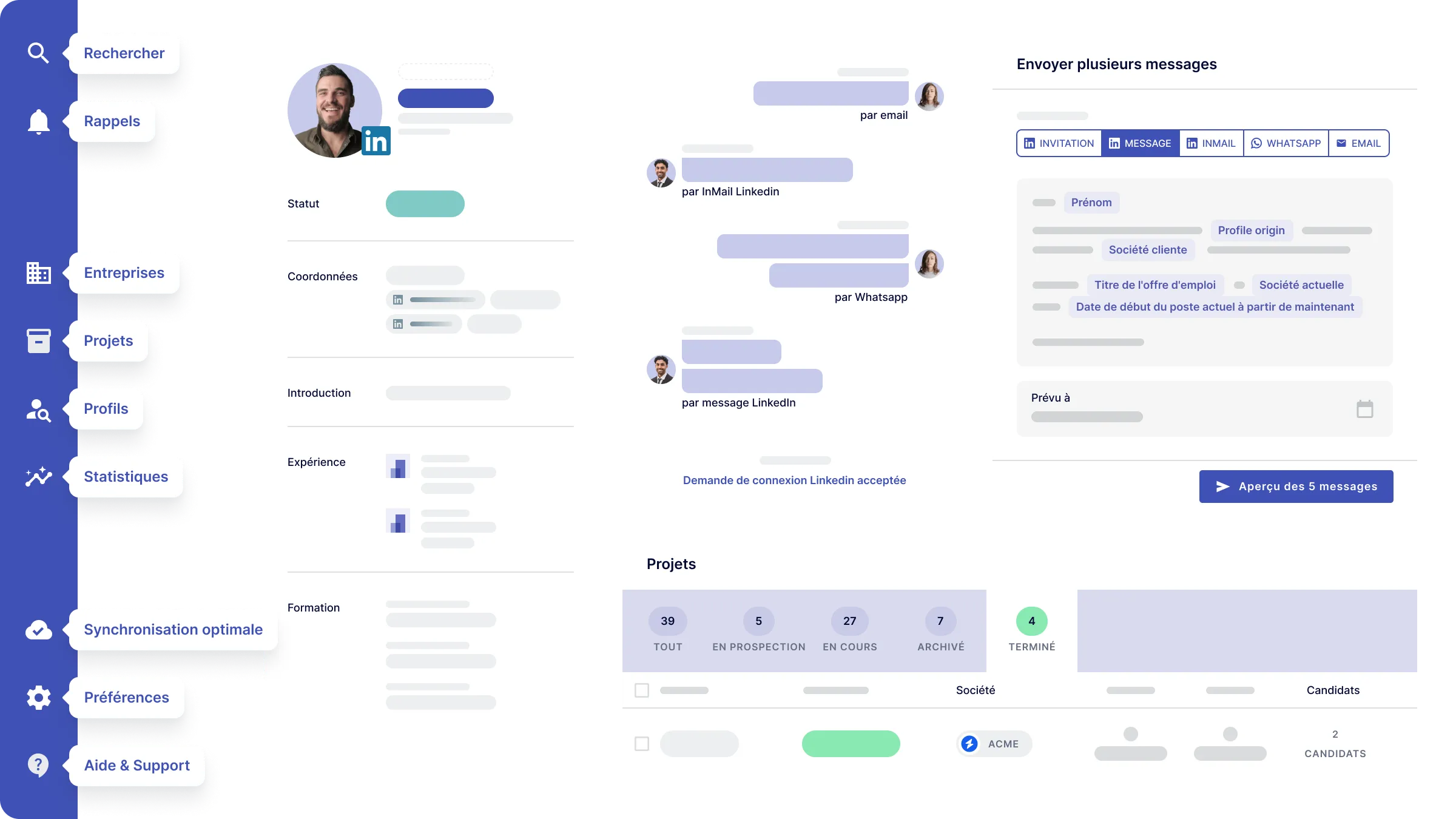The width and height of the screenshot is (1456, 819).
Task: Click the Préférences settings icon
Action: coord(38,697)
